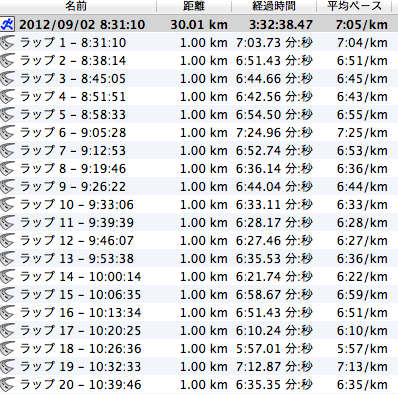This screenshot has width=398, height=394.
Task: Click the total distance 30.01 km cell
Action: click(x=199, y=25)
